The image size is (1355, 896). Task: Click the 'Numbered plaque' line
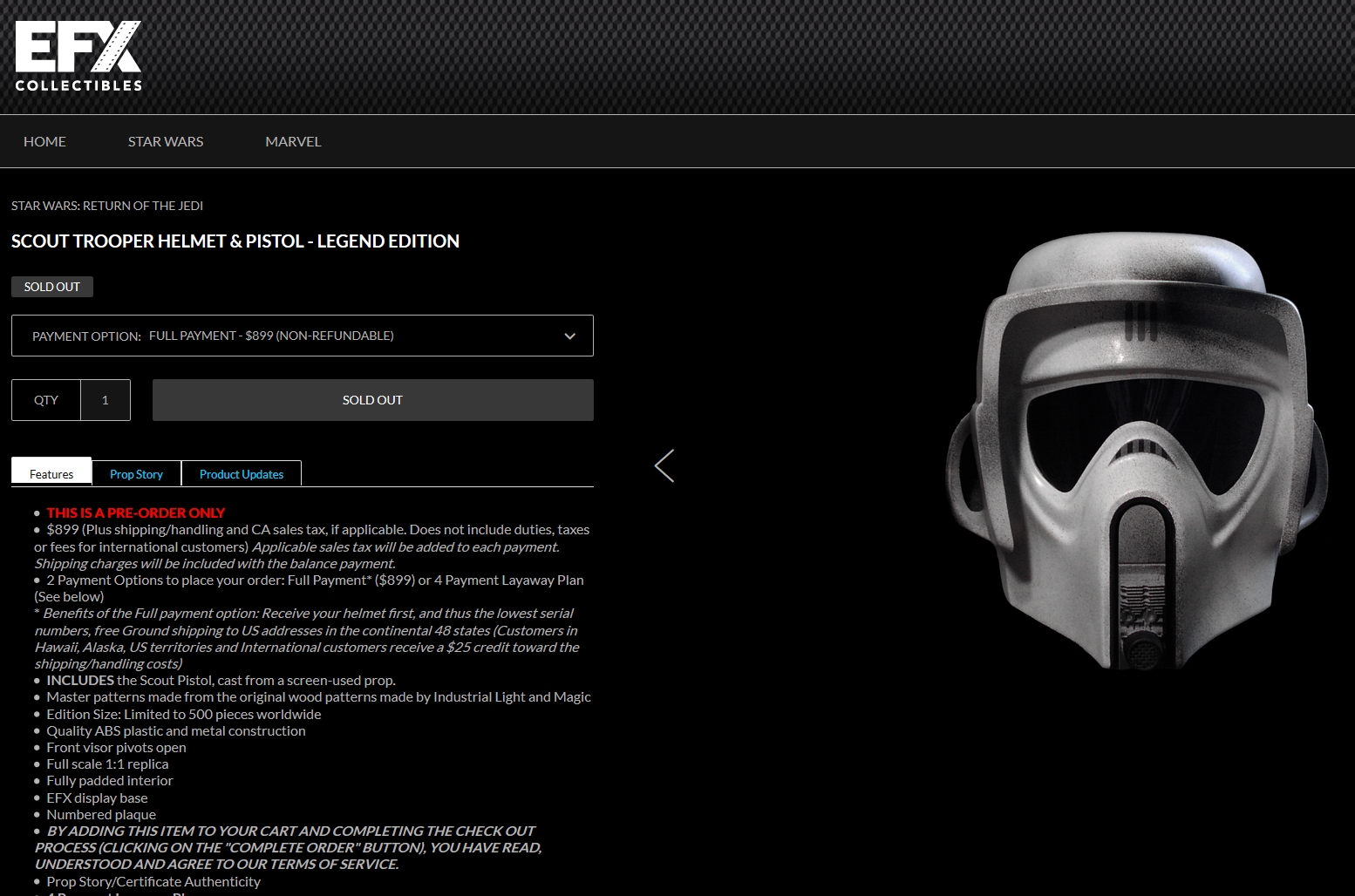coord(101,814)
